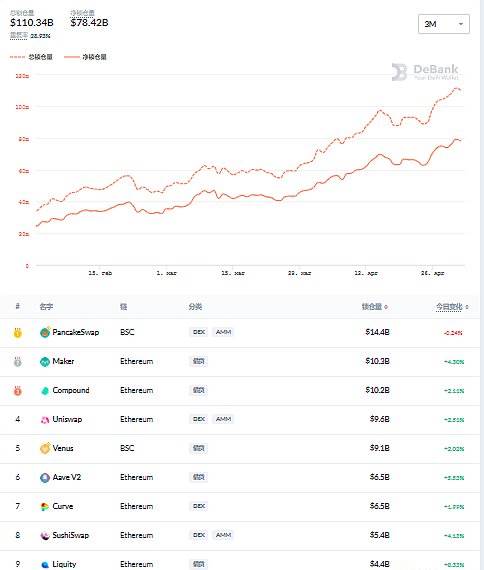Screen dimensions: 484x570
Task: Open the SushiSwap protocol name link
Action: tap(71, 535)
